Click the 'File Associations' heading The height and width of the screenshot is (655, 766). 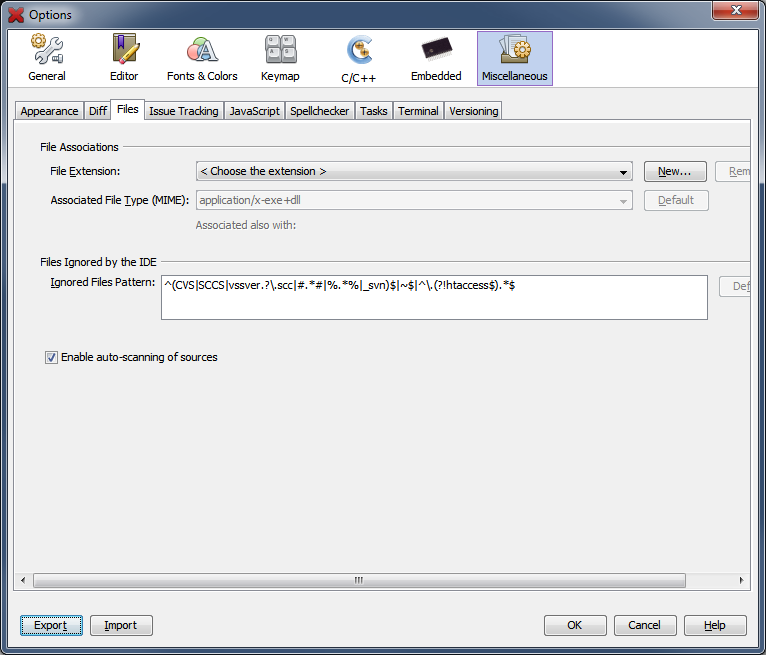pos(79,147)
